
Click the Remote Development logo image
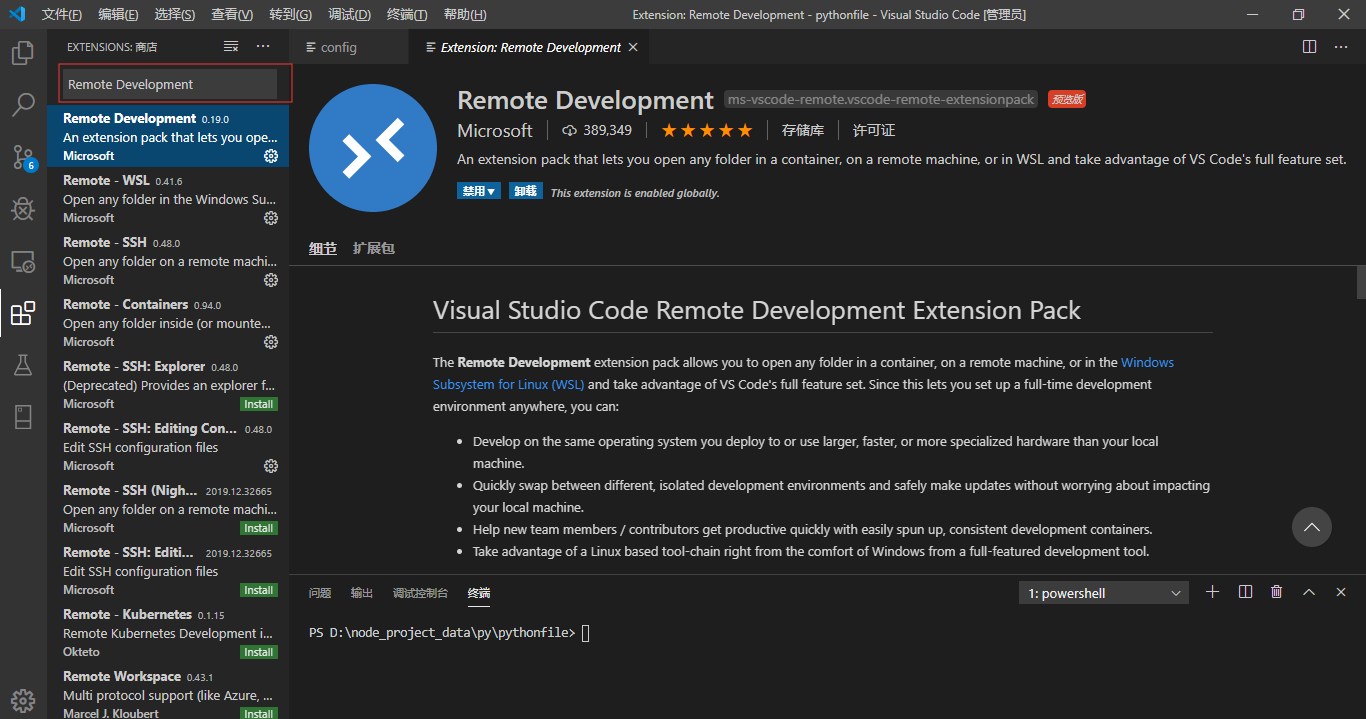click(x=373, y=148)
